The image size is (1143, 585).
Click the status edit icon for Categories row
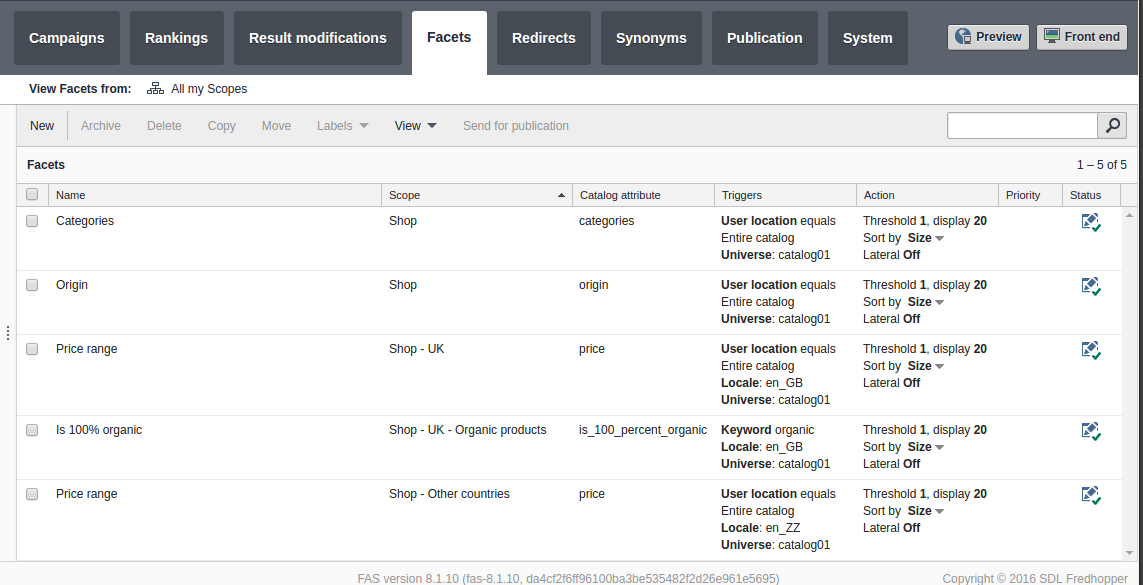coord(1091,222)
